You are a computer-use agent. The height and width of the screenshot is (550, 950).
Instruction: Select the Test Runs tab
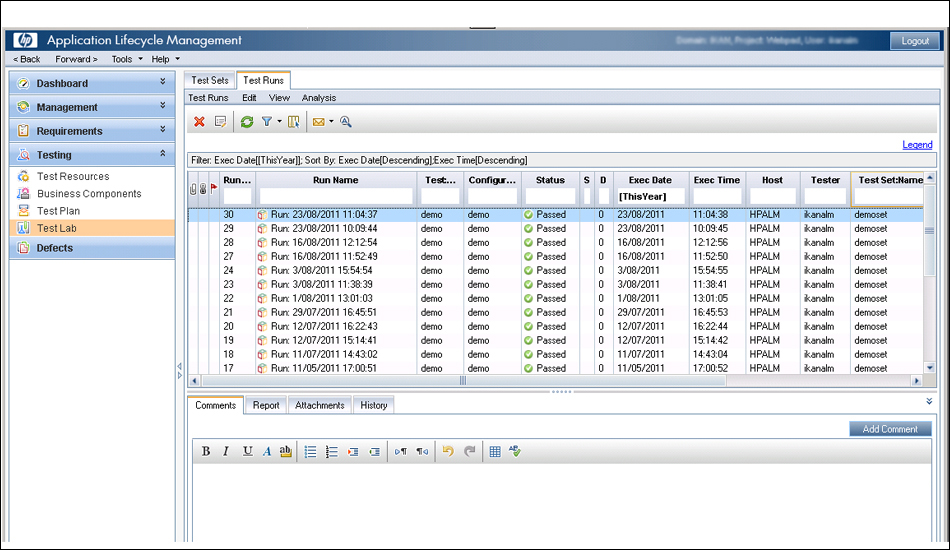pos(264,80)
